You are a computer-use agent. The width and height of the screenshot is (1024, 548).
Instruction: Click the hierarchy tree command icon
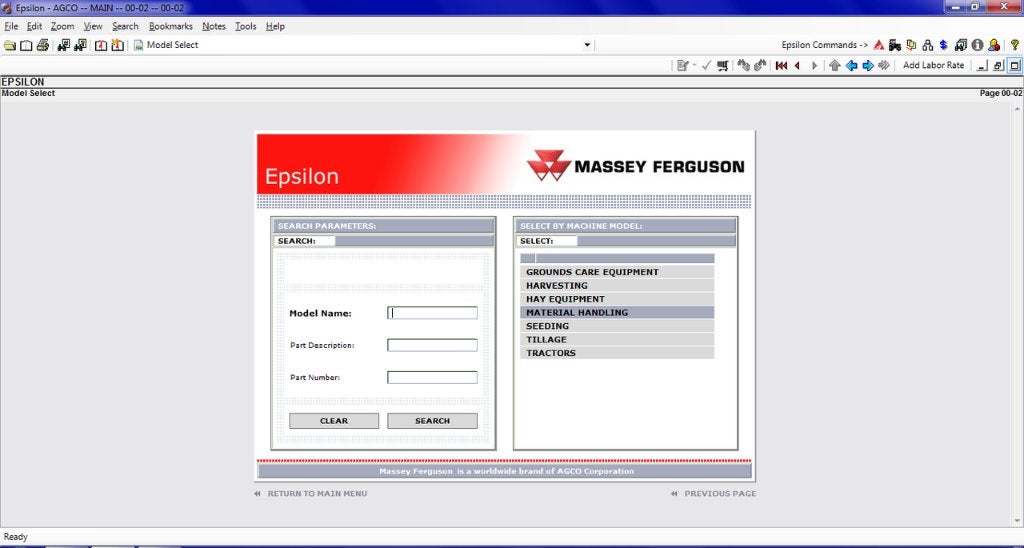928,45
